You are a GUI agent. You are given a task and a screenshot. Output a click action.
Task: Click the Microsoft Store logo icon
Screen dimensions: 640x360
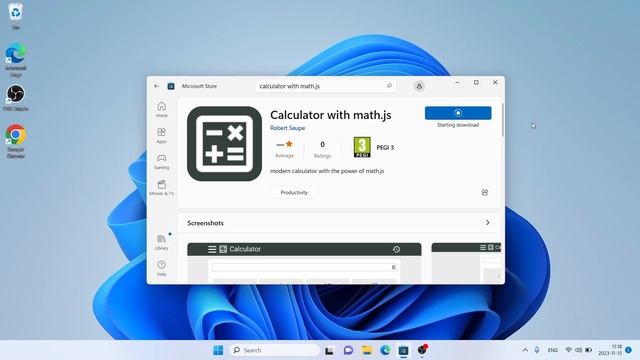click(x=171, y=86)
